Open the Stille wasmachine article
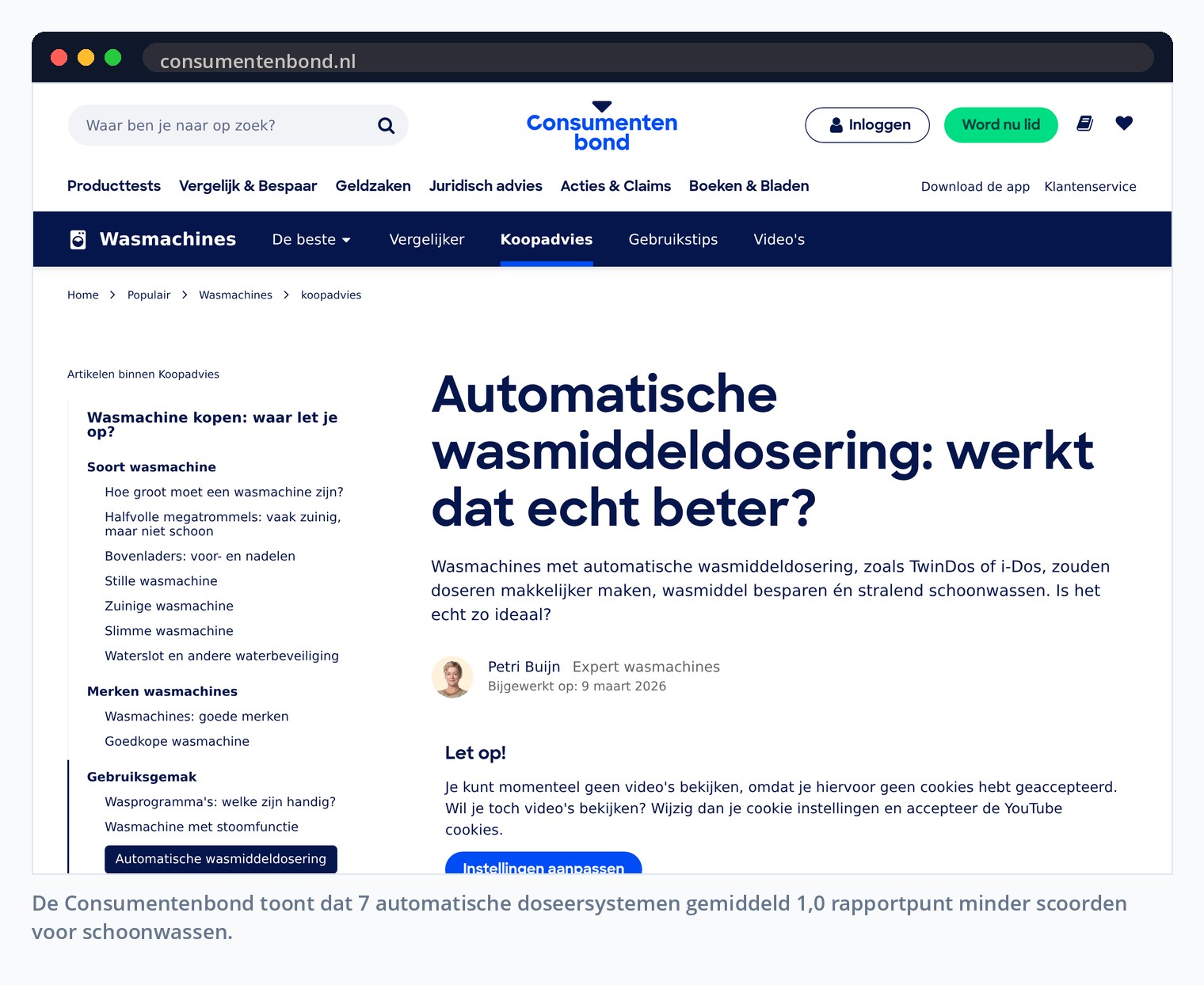The height and width of the screenshot is (985, 1204). coord(161,581)
